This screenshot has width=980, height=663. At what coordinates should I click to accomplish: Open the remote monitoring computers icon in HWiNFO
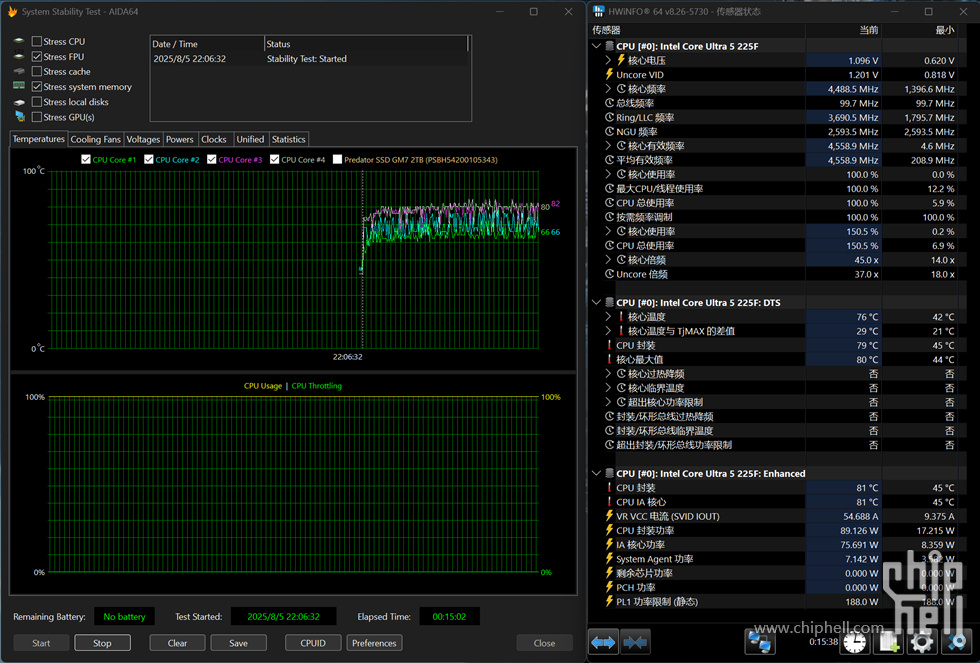click(759, 642)
